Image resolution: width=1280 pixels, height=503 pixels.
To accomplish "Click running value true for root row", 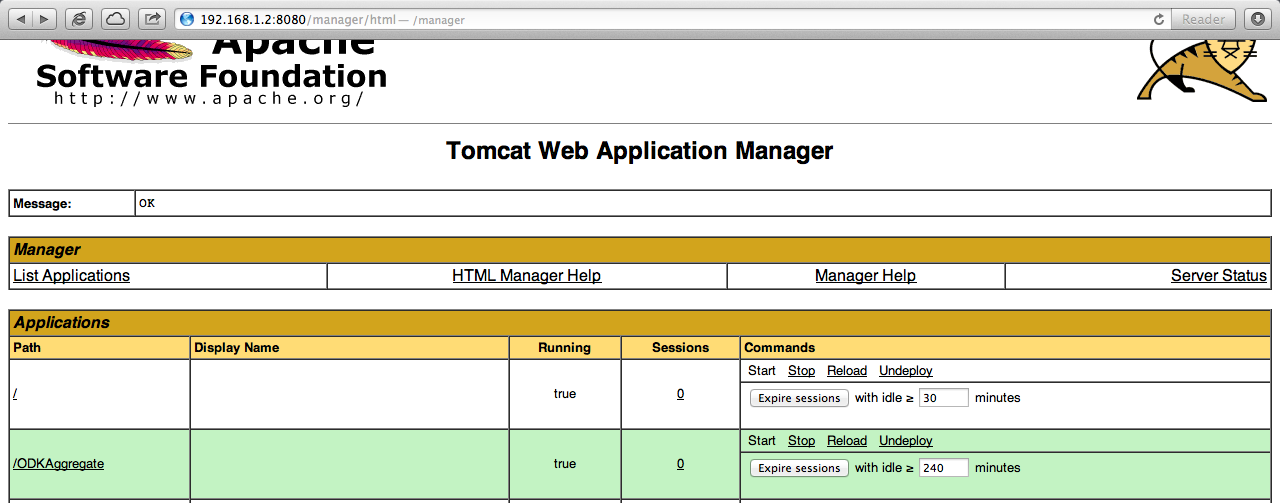I will (565, 393).
